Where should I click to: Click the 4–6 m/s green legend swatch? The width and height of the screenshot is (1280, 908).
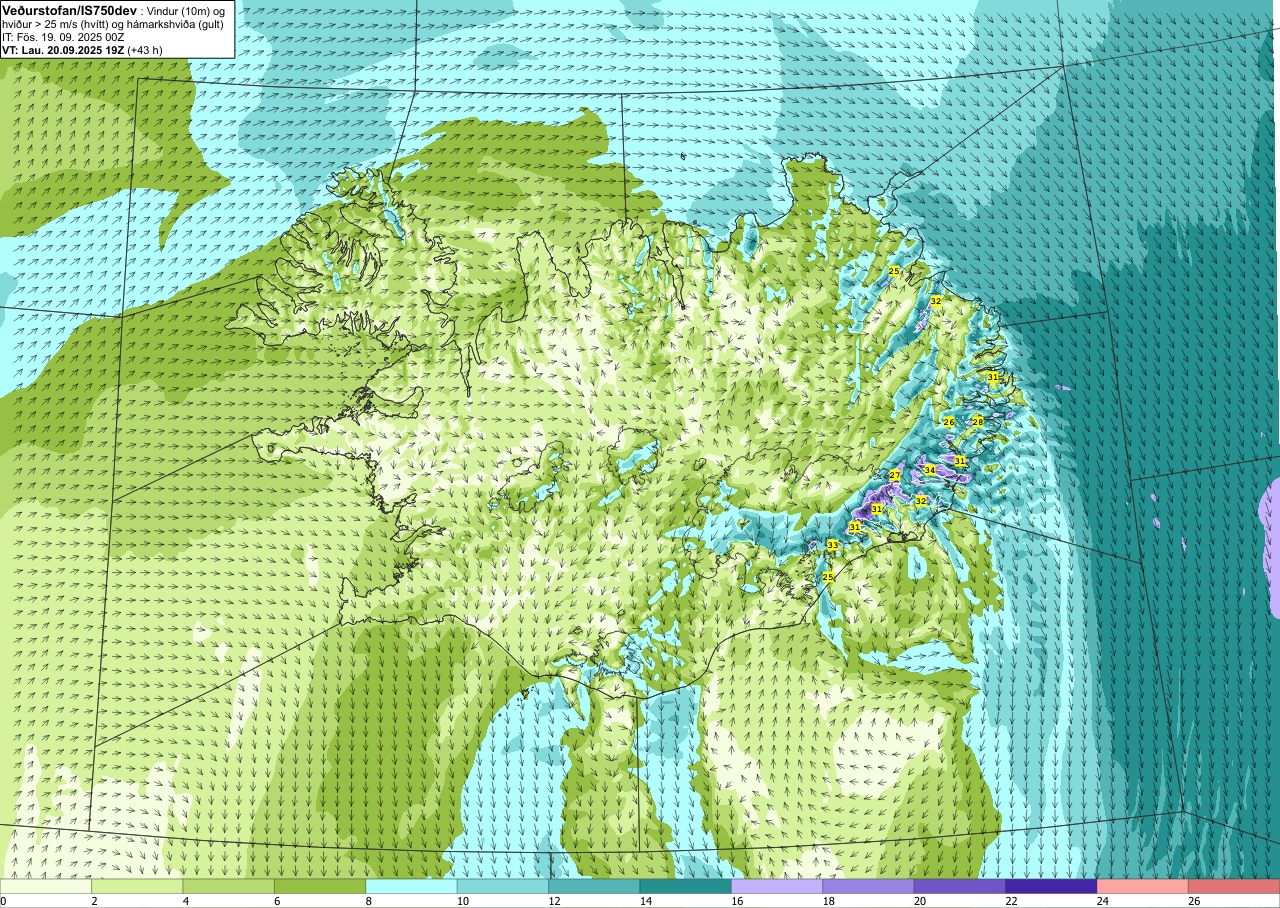229,886
